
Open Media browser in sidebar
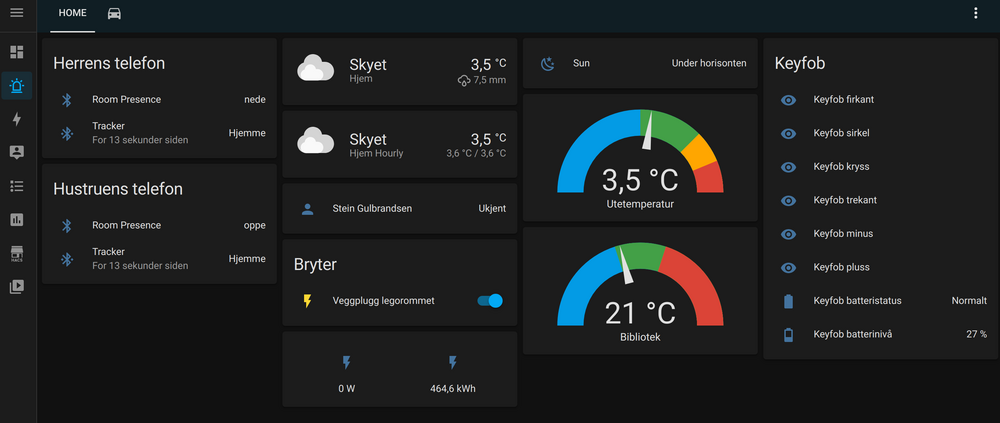click(x=17, y=286)
